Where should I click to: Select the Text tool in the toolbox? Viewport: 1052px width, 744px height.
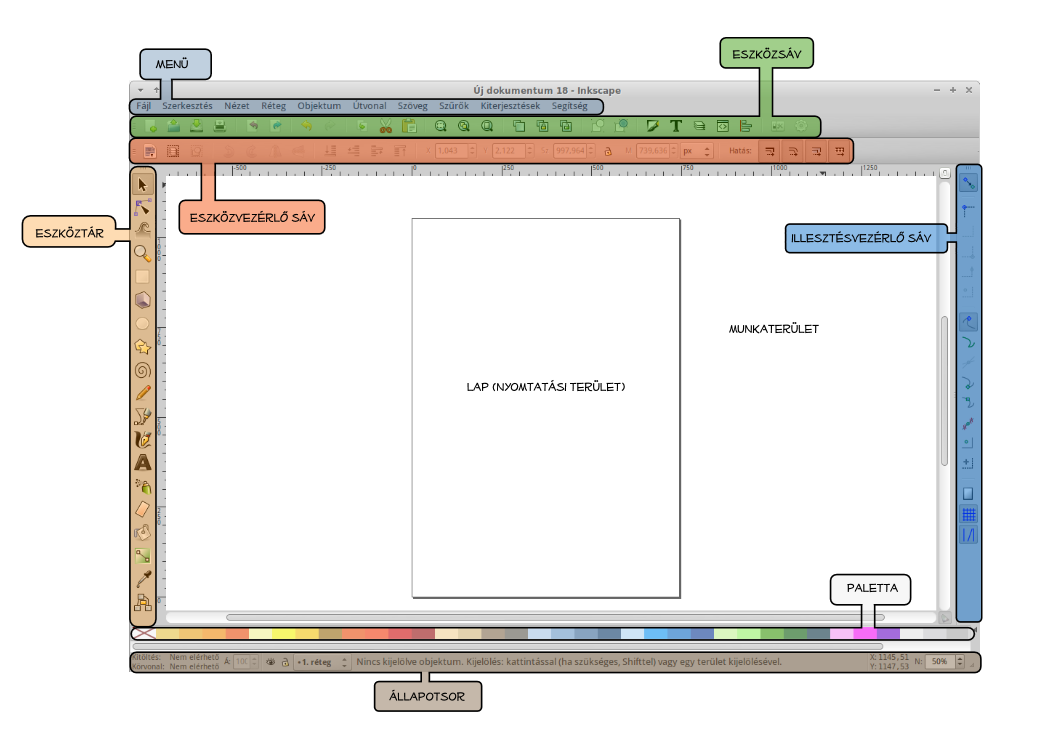point(143,462)
